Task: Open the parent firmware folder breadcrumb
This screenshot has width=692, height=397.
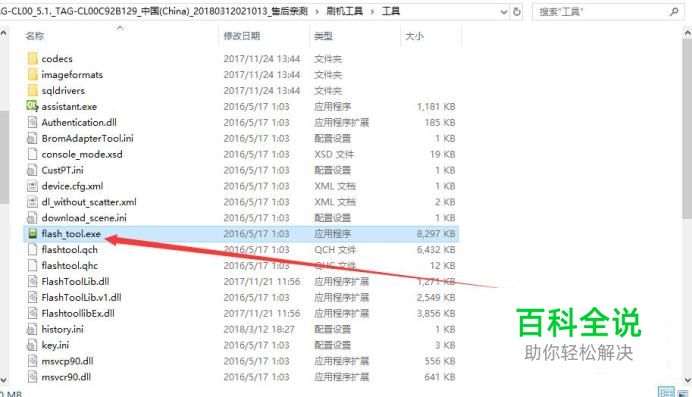Action: [x=154, y=11]
